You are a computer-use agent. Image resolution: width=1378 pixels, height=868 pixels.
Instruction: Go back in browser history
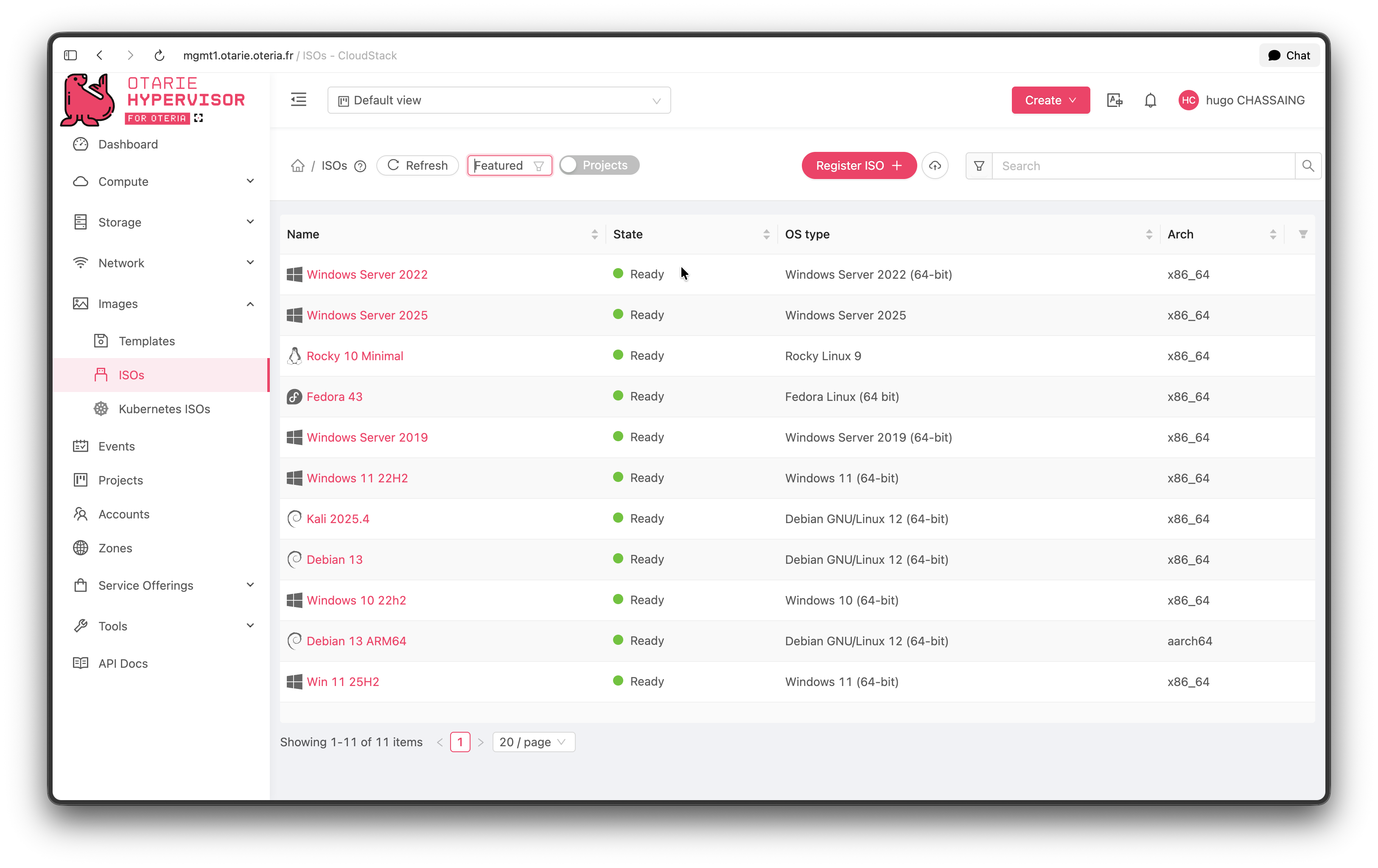coord(100,56)
